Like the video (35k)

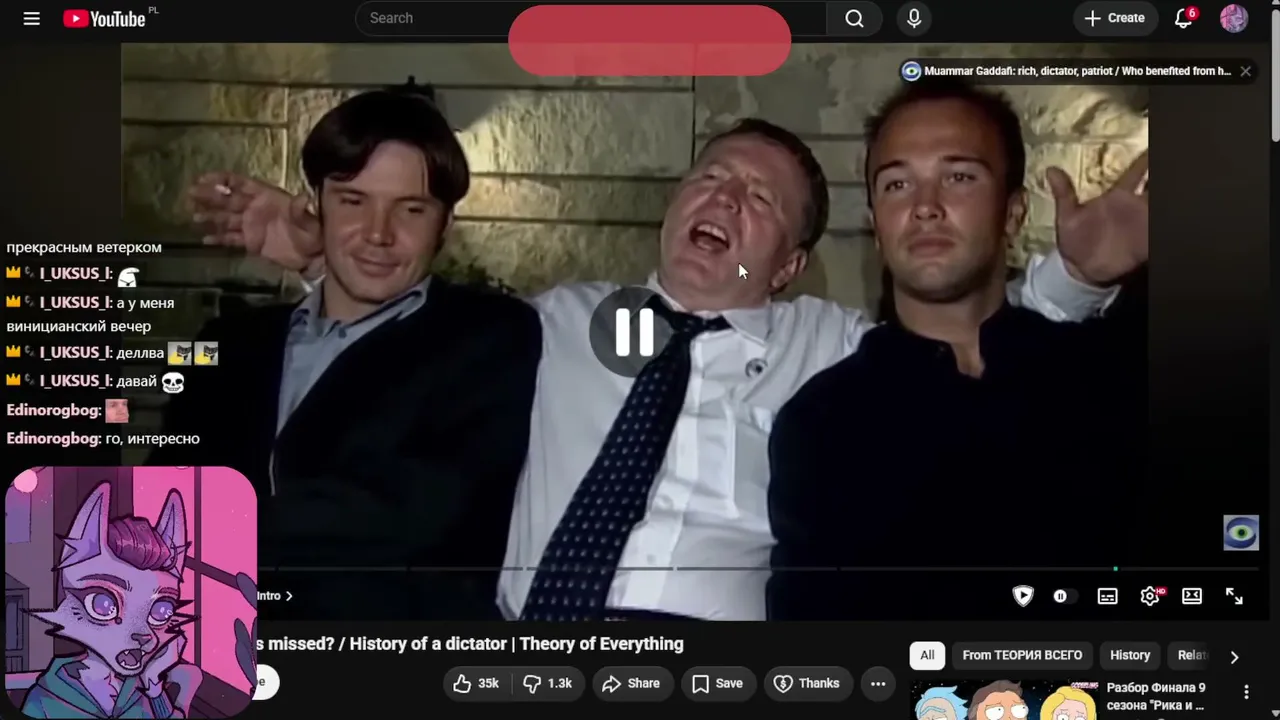point(476,683)
